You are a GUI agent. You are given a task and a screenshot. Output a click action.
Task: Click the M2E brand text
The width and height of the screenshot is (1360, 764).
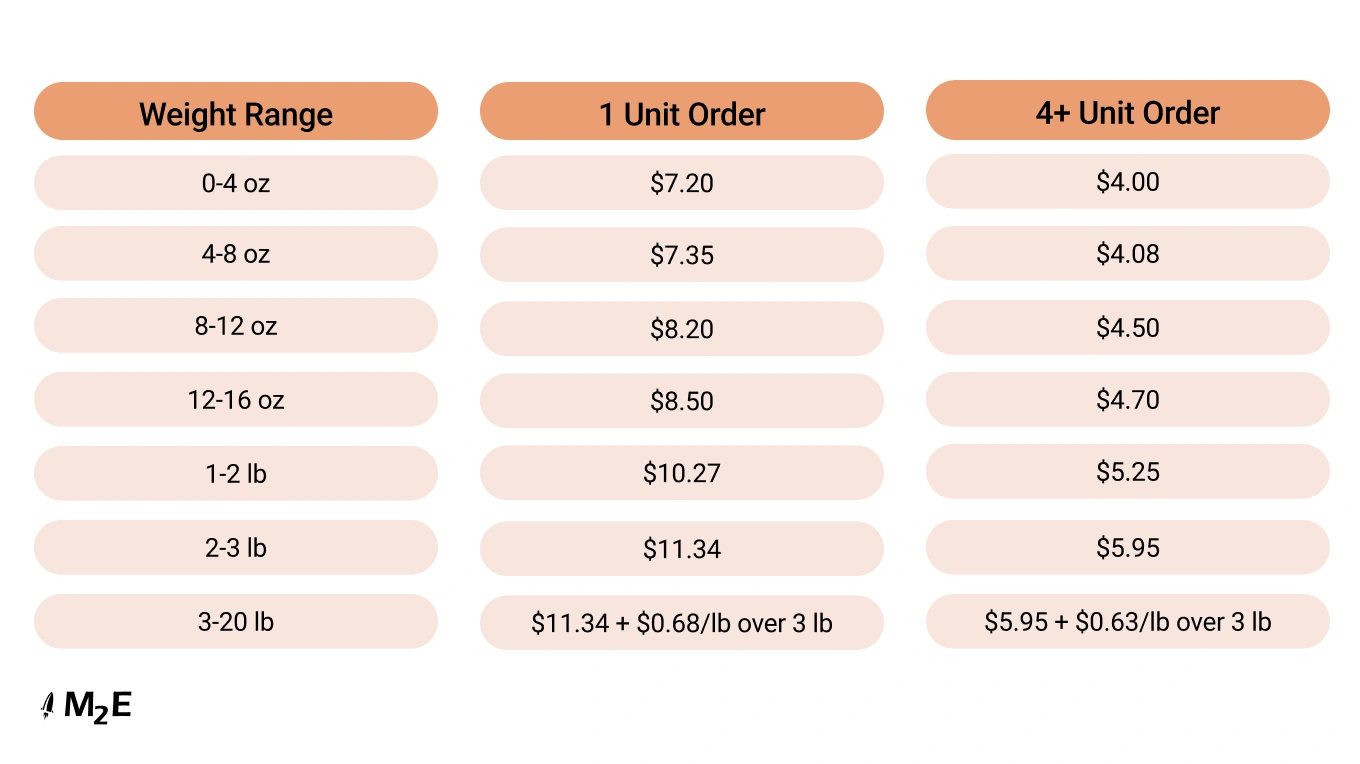[x=97, y=707]
